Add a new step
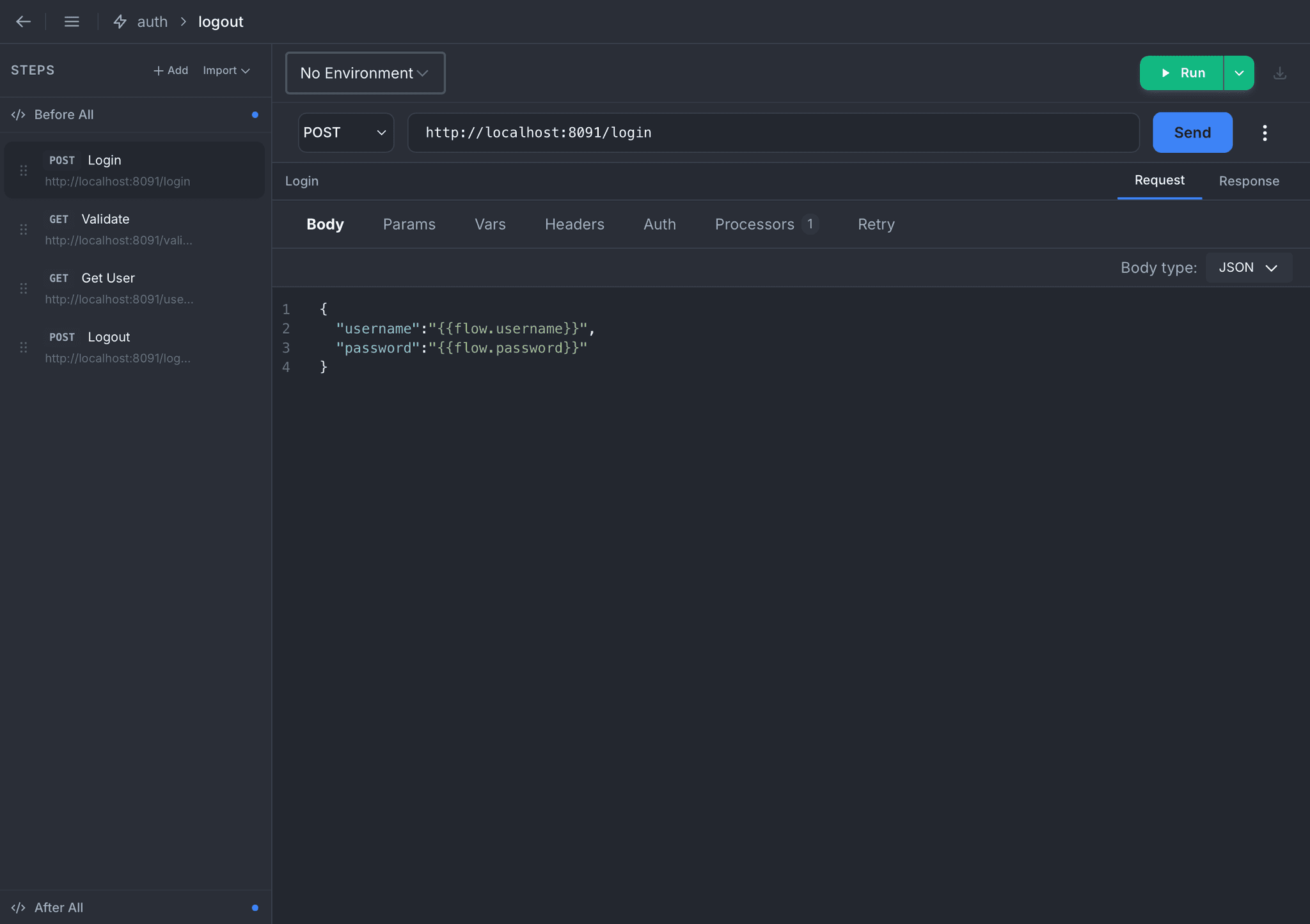 [171, 70]
